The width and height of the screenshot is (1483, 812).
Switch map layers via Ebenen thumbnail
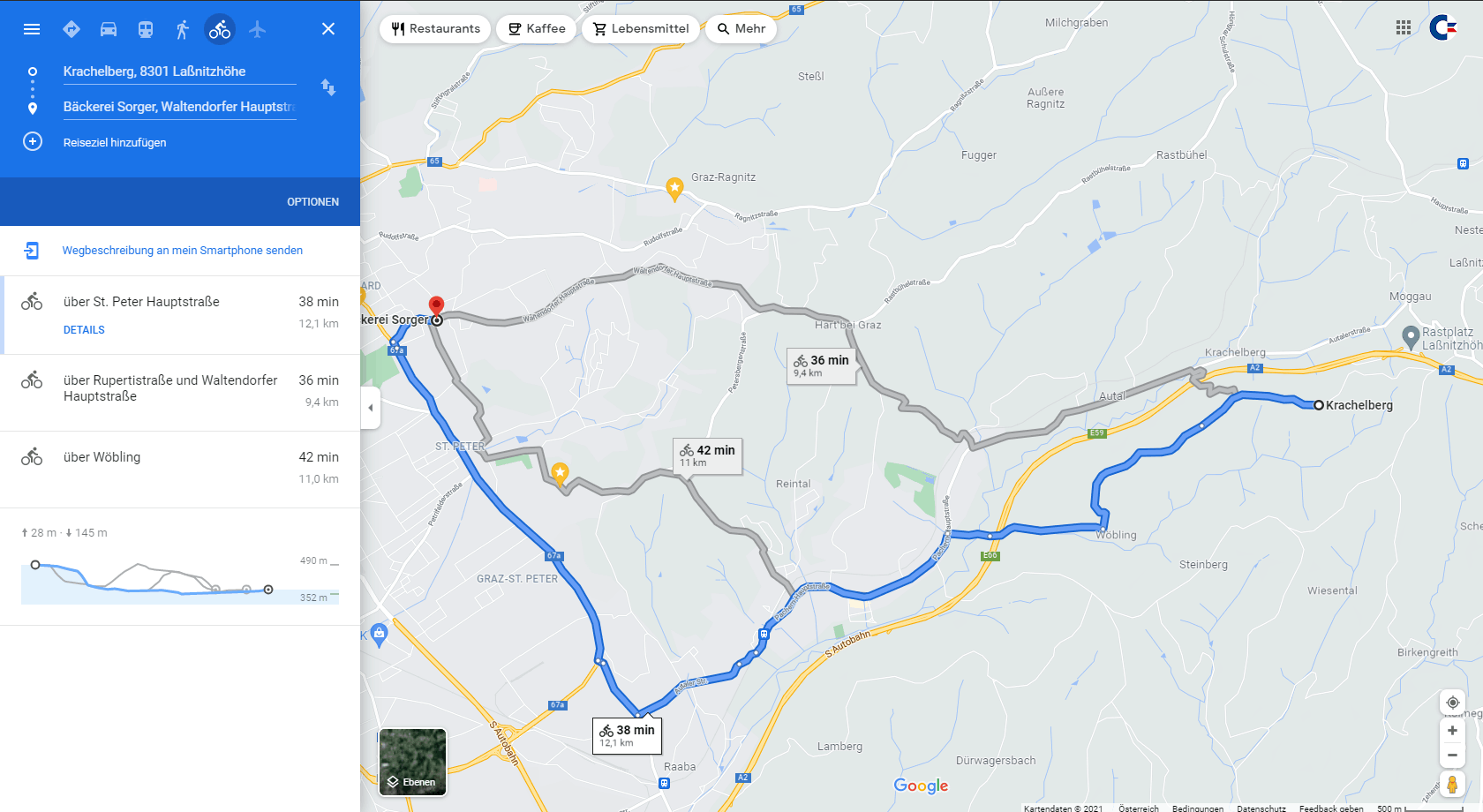(412, 763)
